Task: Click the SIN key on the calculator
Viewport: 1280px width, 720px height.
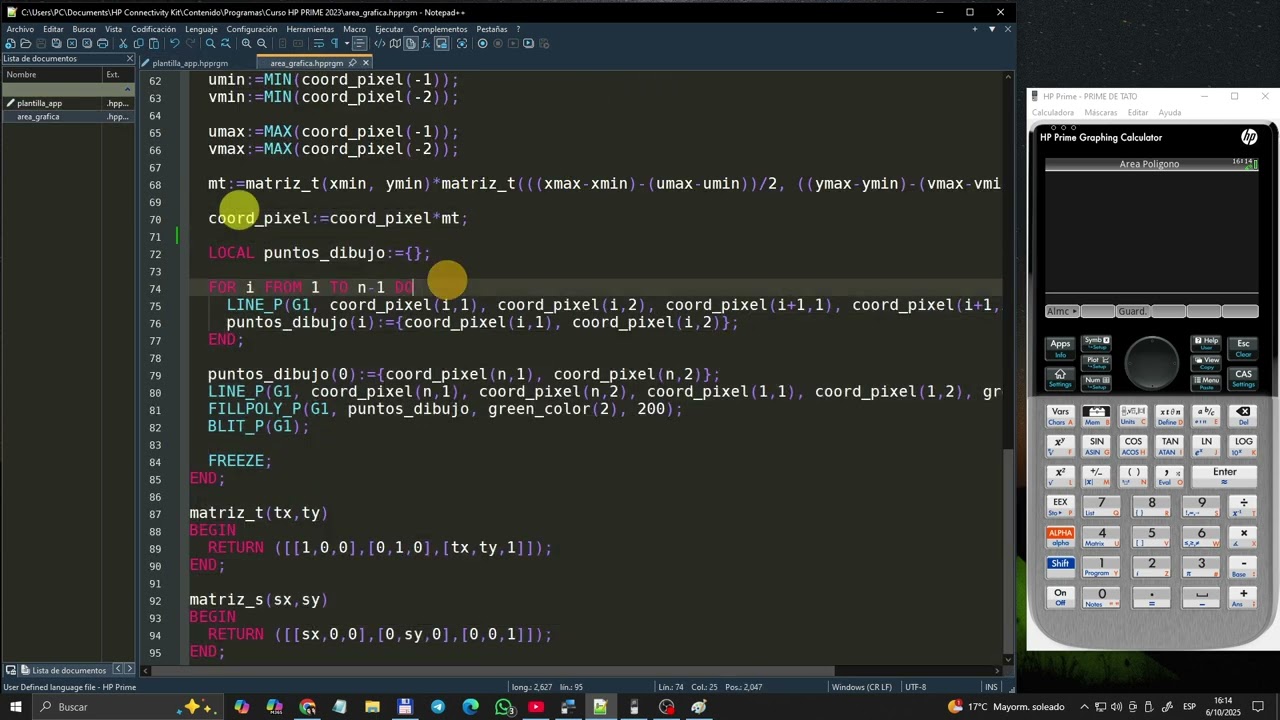Action: (1097, 445)
